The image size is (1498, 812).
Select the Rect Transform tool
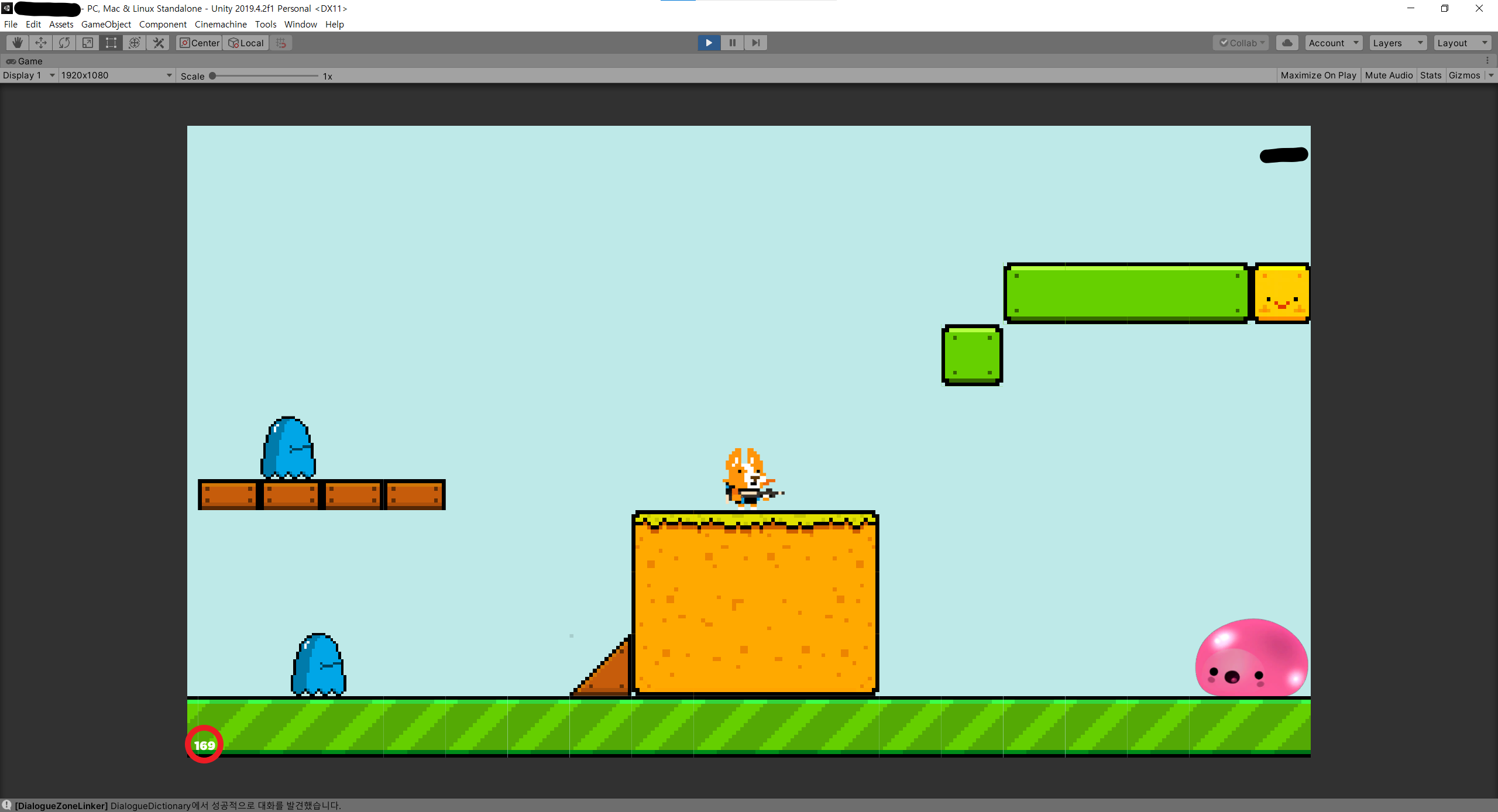(111, 43)
